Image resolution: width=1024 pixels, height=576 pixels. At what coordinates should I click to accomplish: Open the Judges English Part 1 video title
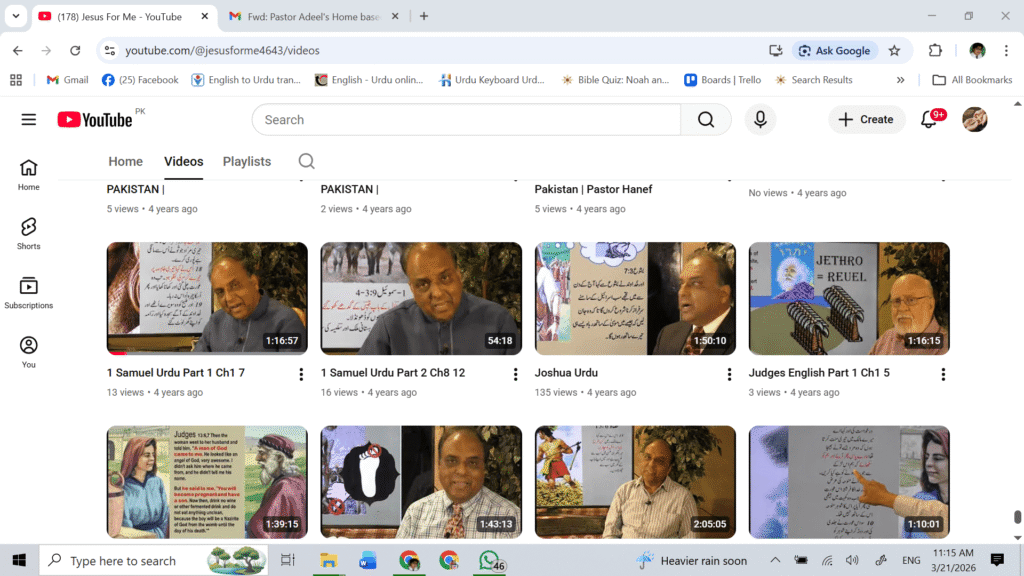[818, 373]
